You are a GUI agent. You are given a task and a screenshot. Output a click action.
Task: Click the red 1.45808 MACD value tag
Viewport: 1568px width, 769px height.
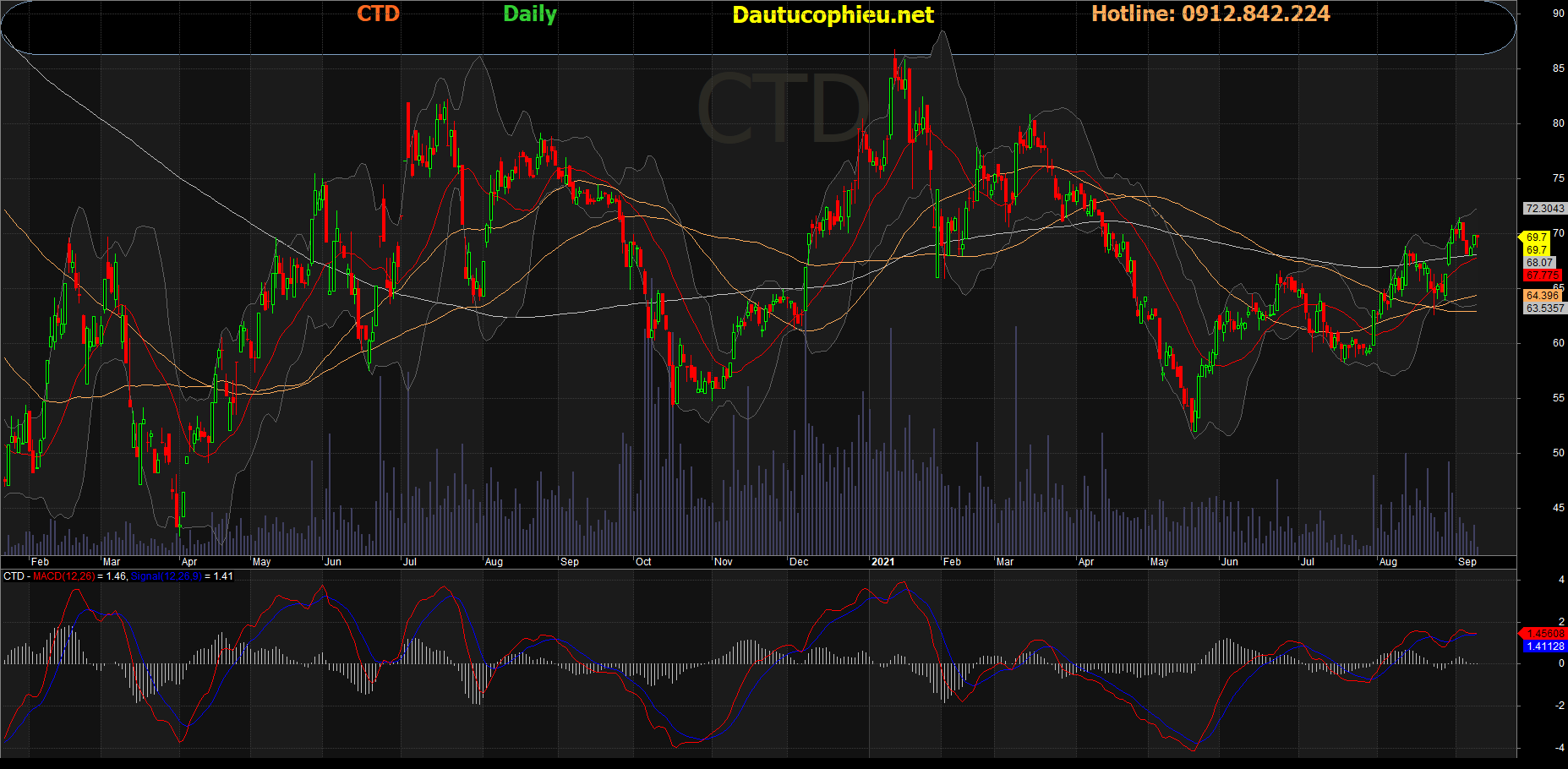click(1545, 633)
